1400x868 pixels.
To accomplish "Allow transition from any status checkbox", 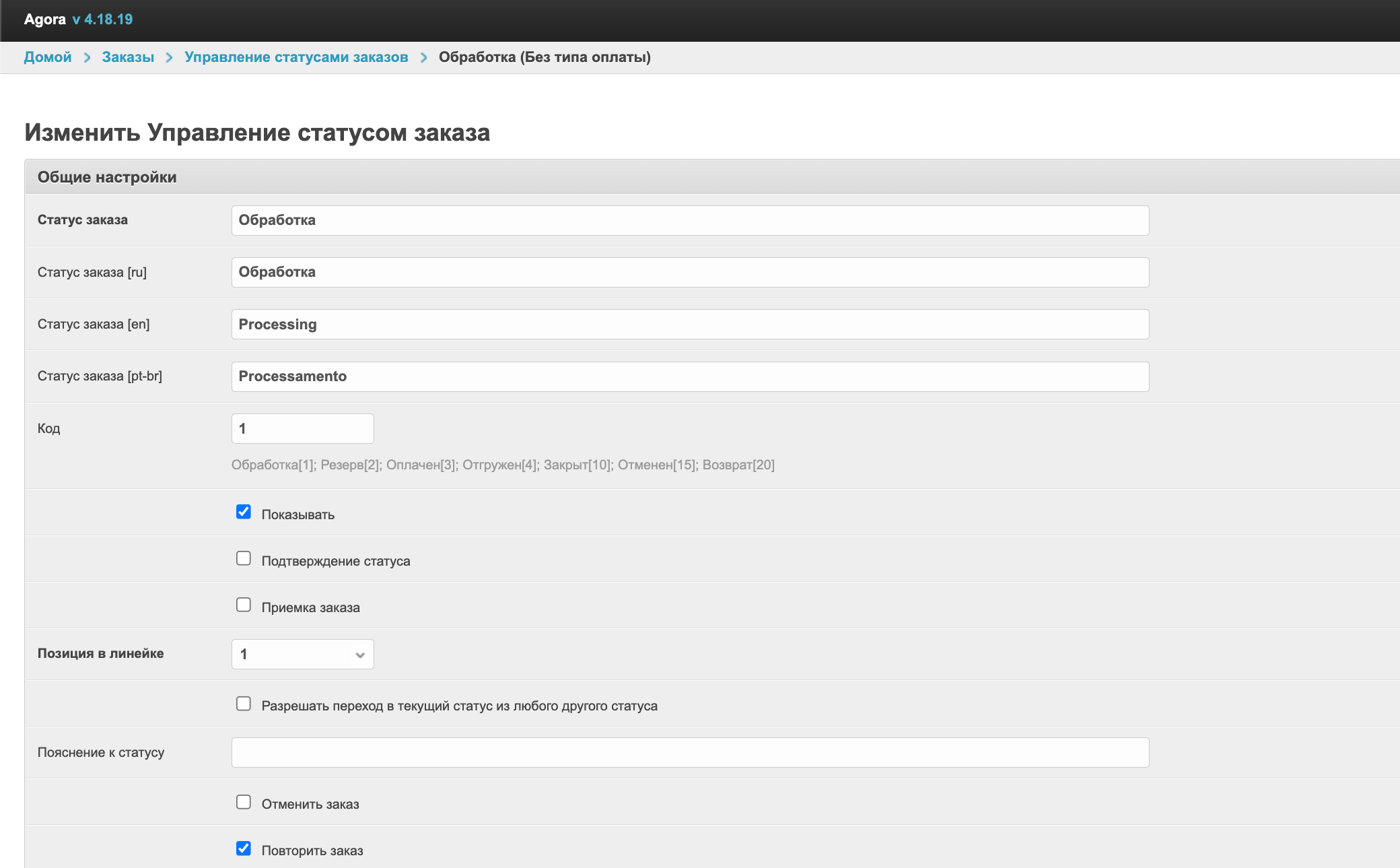I will click(x=244, y=704).
